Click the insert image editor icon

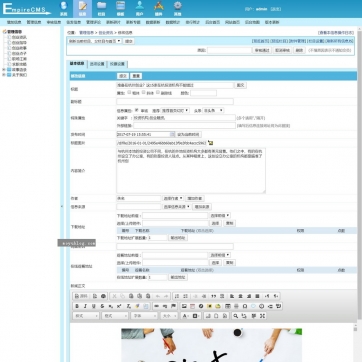pyautogui.click(x=184, y=306)
